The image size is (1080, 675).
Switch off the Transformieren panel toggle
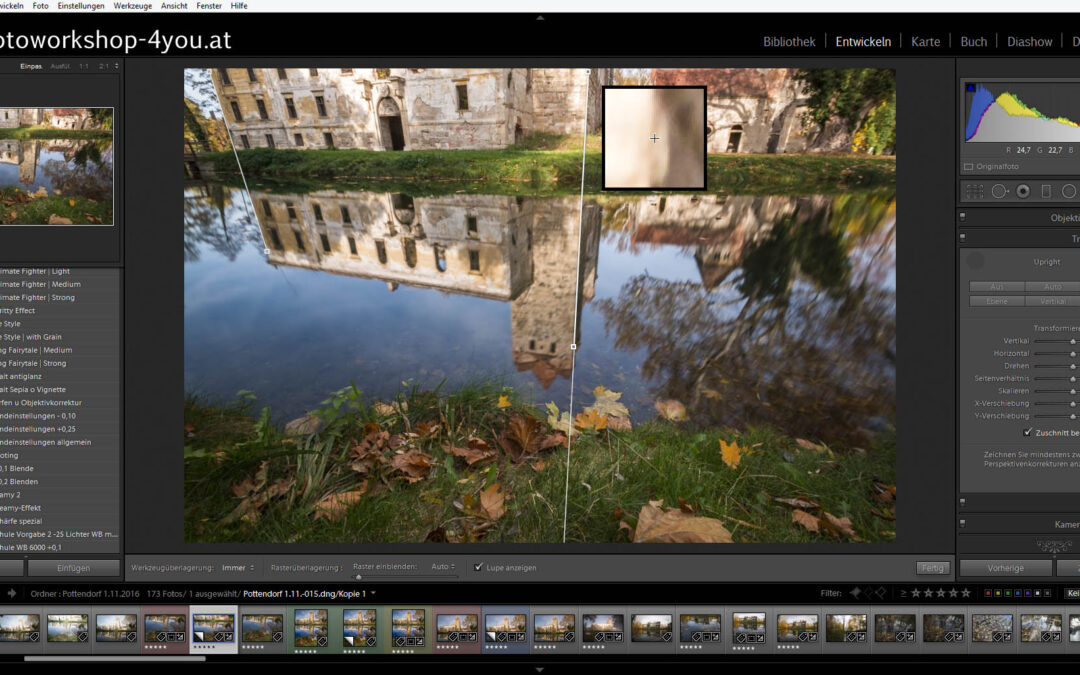(x=962, y=238)
